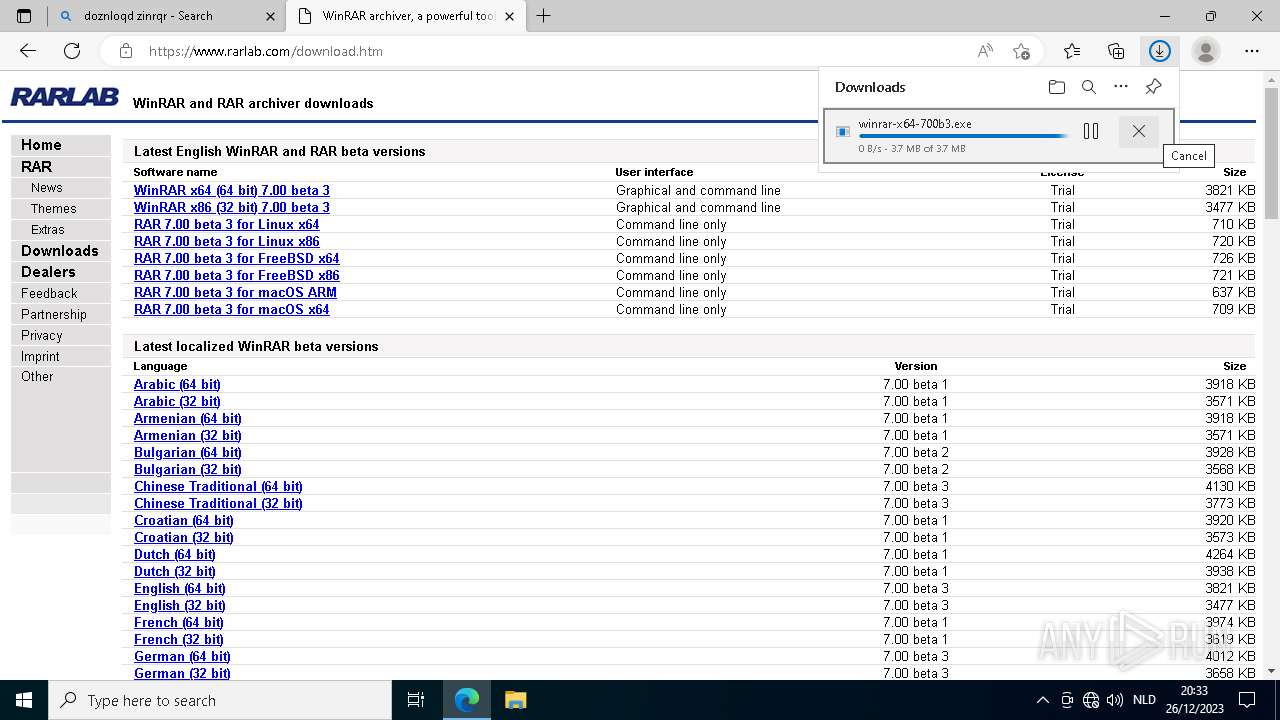Viewport: 1280px width, 720px height.
Task: Open more download options ellipsis
Action: [x=1121, y=87]
